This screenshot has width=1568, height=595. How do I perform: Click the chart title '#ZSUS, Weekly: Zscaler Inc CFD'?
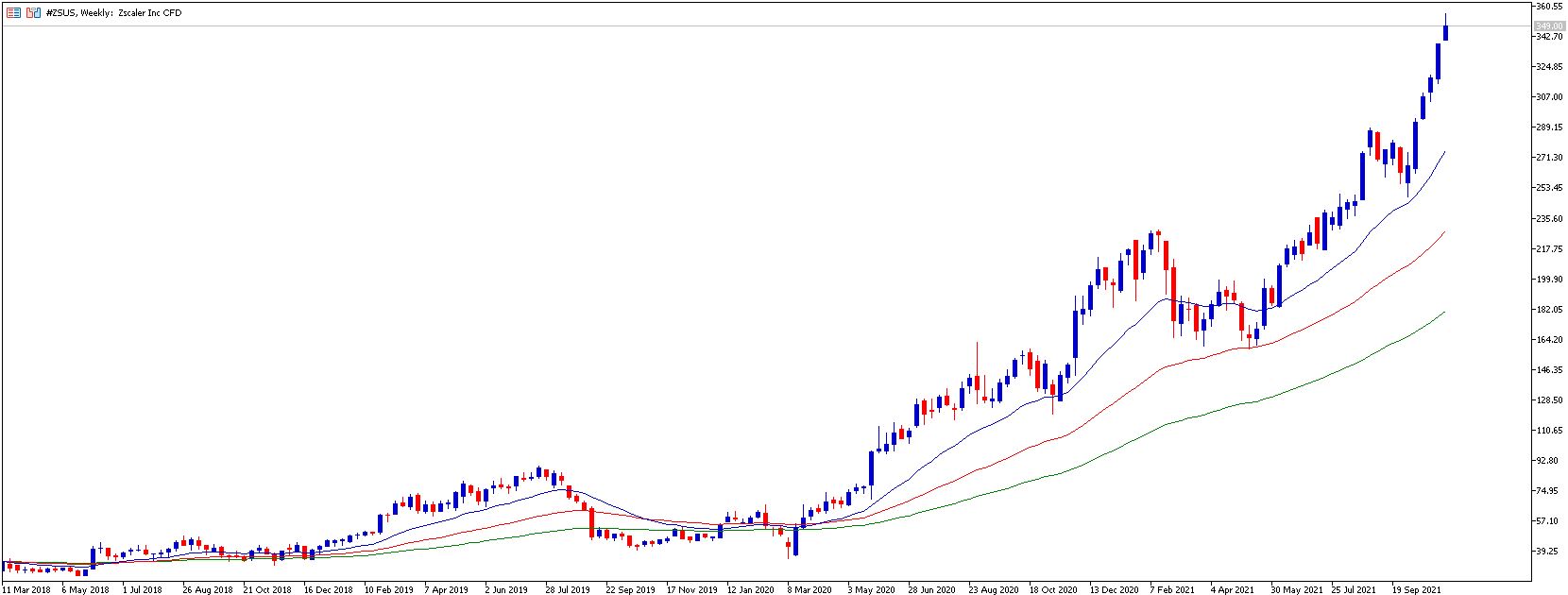pyautogui.click(x=113, y=13)
